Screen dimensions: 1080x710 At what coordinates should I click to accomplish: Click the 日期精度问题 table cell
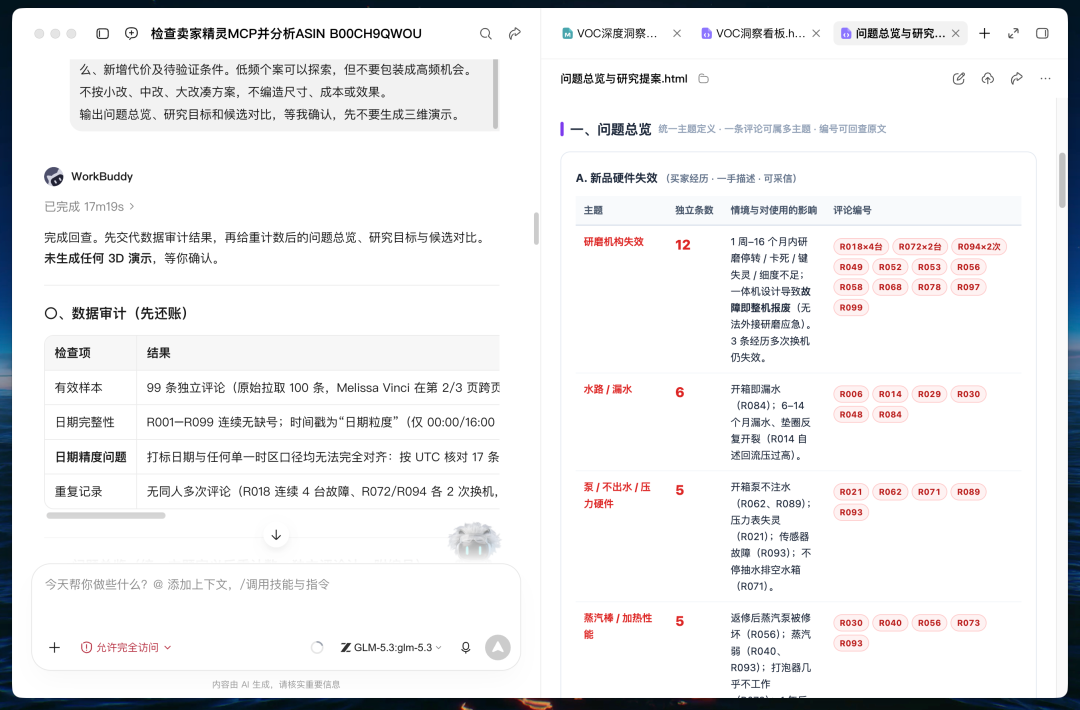(91, 457)
